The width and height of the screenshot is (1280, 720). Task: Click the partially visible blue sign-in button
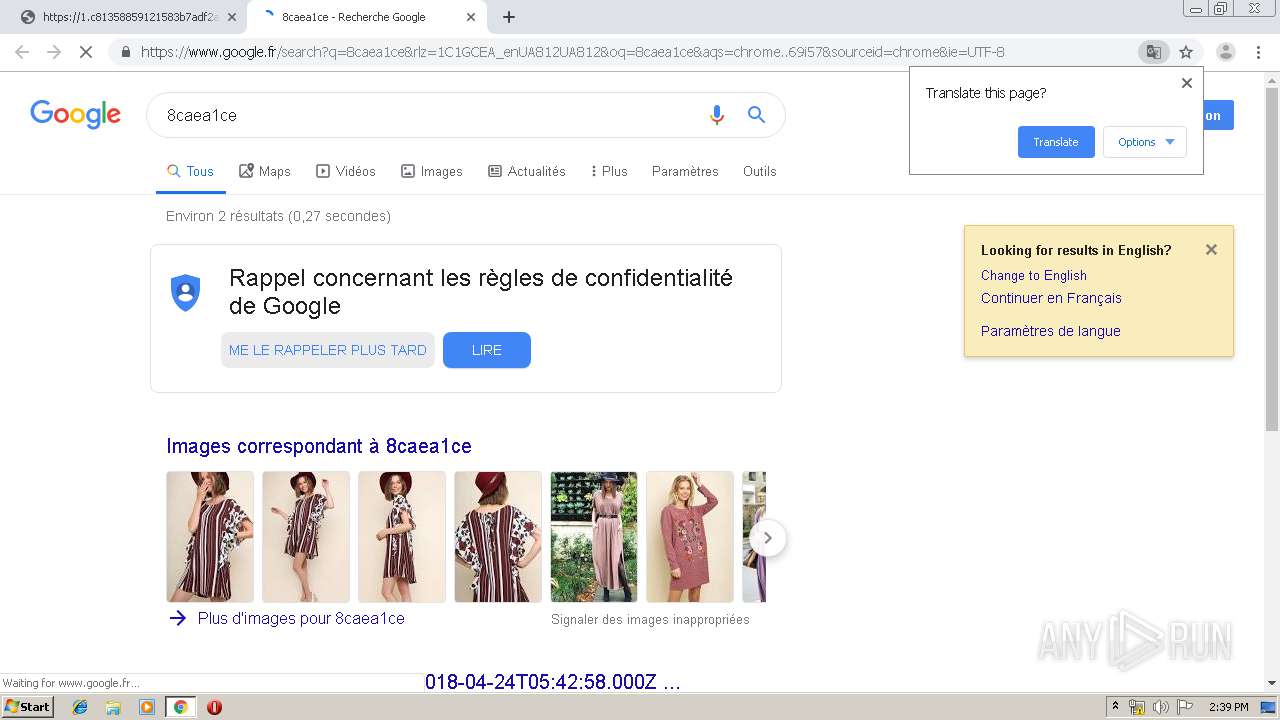[x=1218, y=115]
